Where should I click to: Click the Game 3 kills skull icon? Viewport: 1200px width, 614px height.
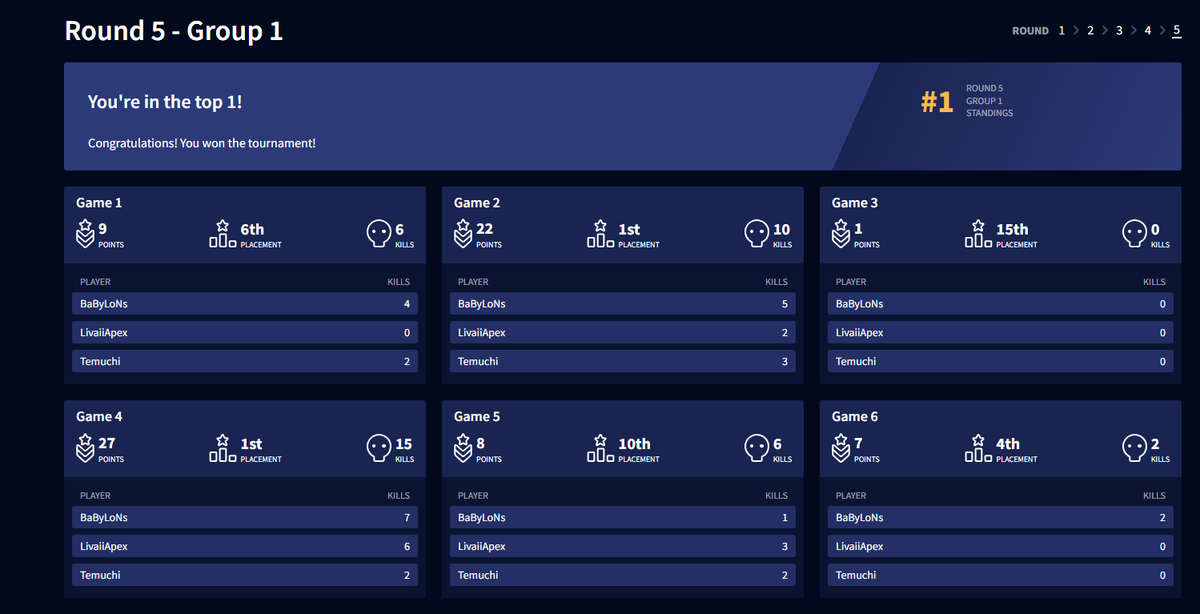pos(1134,234)
